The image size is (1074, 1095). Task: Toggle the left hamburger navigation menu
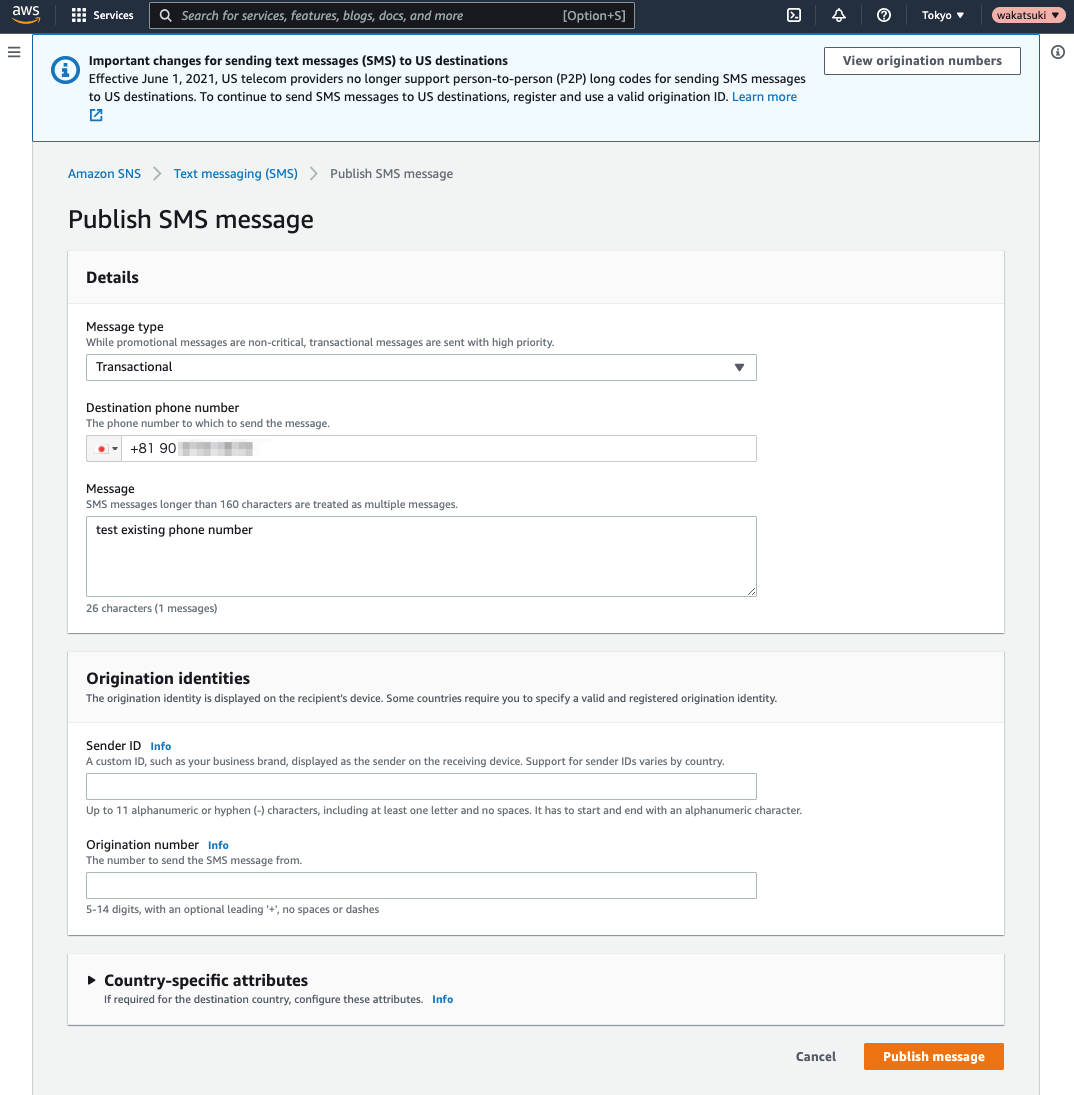(14, 52)
